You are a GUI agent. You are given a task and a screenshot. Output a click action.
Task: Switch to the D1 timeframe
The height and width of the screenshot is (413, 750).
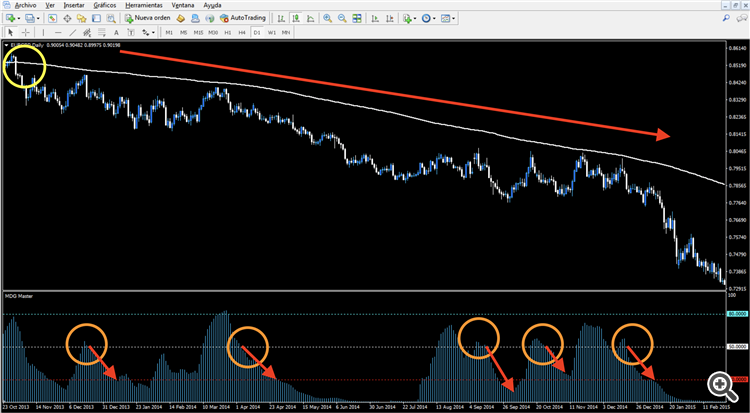[x=257, y=33]
